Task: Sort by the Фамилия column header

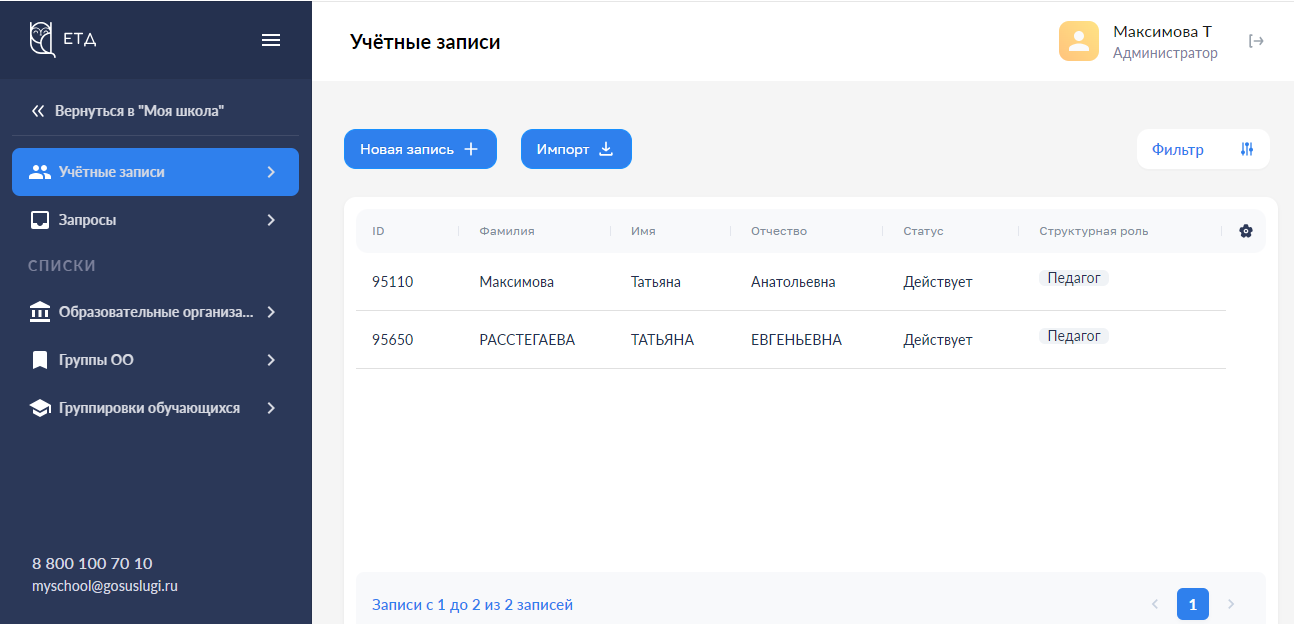Action: (x=507, y=231)
